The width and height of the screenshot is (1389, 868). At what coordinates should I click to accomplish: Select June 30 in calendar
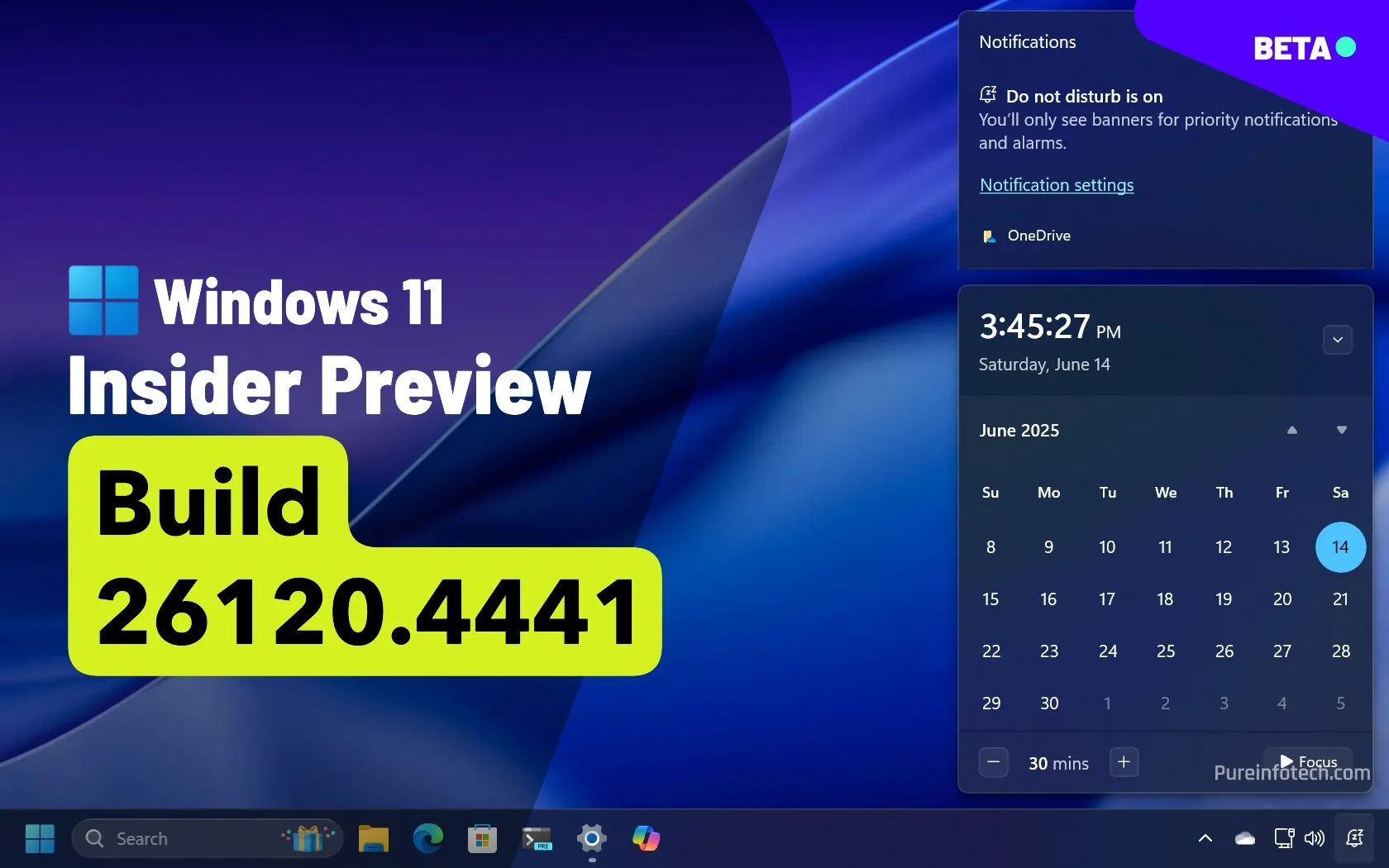tap(1049, 703)
